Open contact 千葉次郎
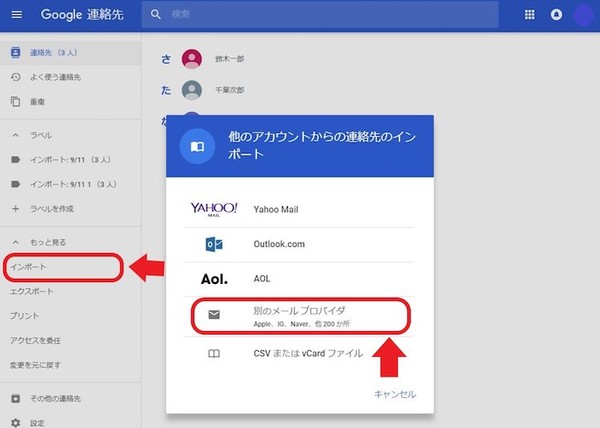Viewport: 600px width, 428px height. click(x=230, y=90)
